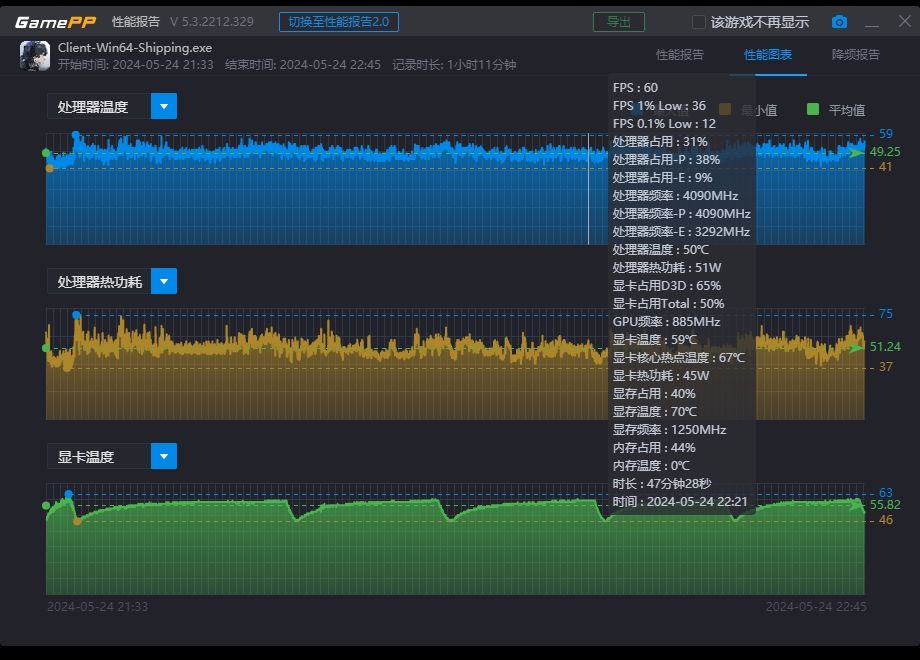Click the Client-Win64-Shipping.exe game icon

point(34,55)
